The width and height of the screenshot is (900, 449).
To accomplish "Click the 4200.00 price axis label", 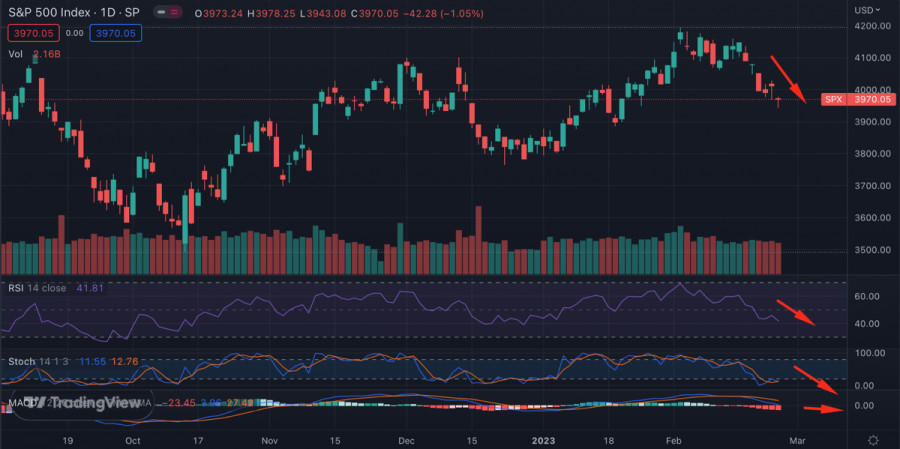I will 872,26.
